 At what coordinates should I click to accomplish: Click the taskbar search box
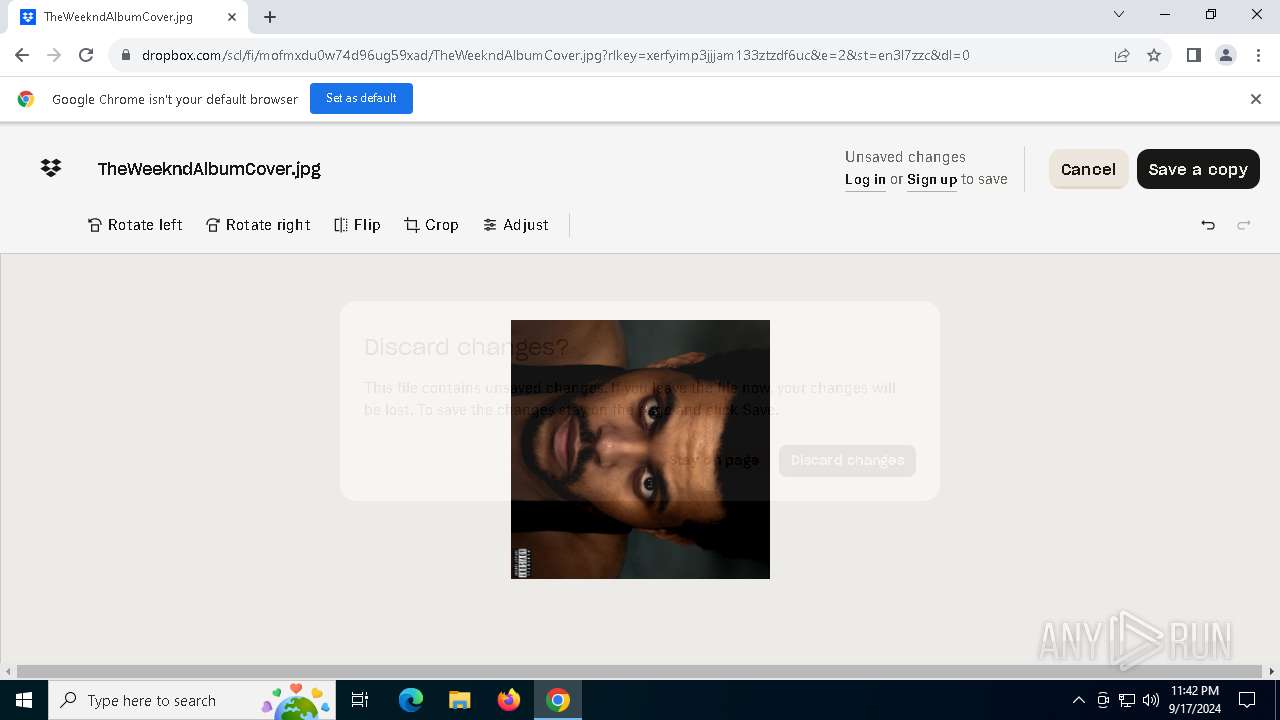coord(192,700)
